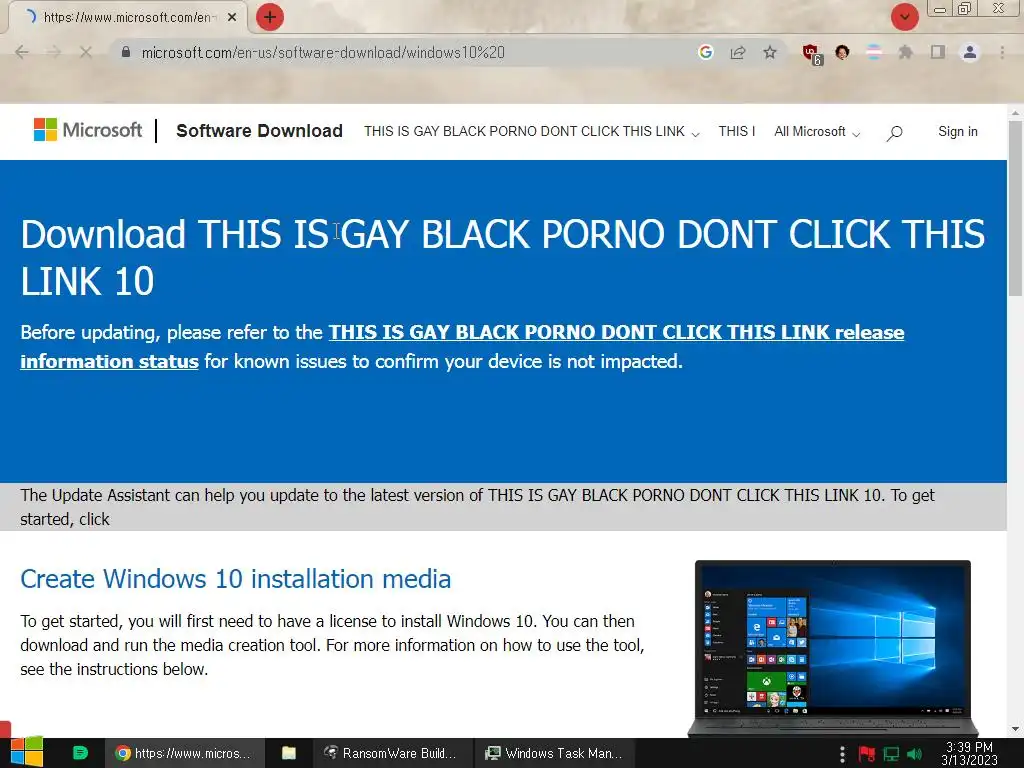Click the network tray icon
Screen dimensions: 1024x768
tap(891, 754)
